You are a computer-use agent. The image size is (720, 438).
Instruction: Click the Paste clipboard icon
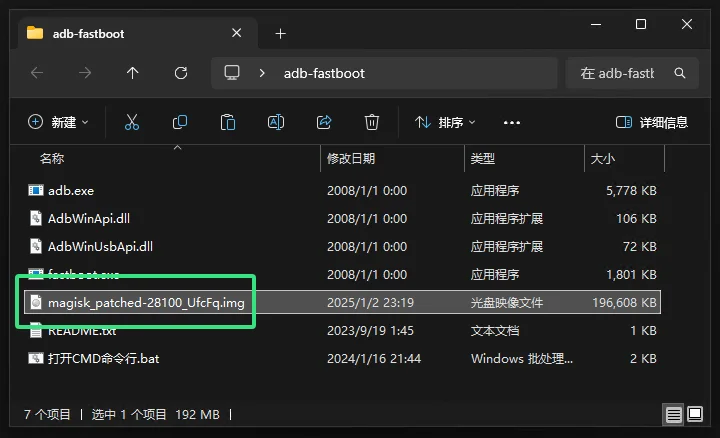[228, 122]
